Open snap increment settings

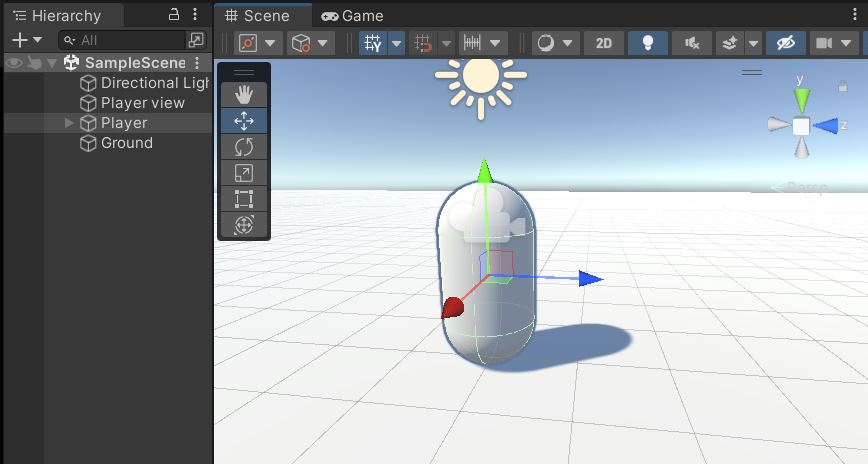pos(472,43)
